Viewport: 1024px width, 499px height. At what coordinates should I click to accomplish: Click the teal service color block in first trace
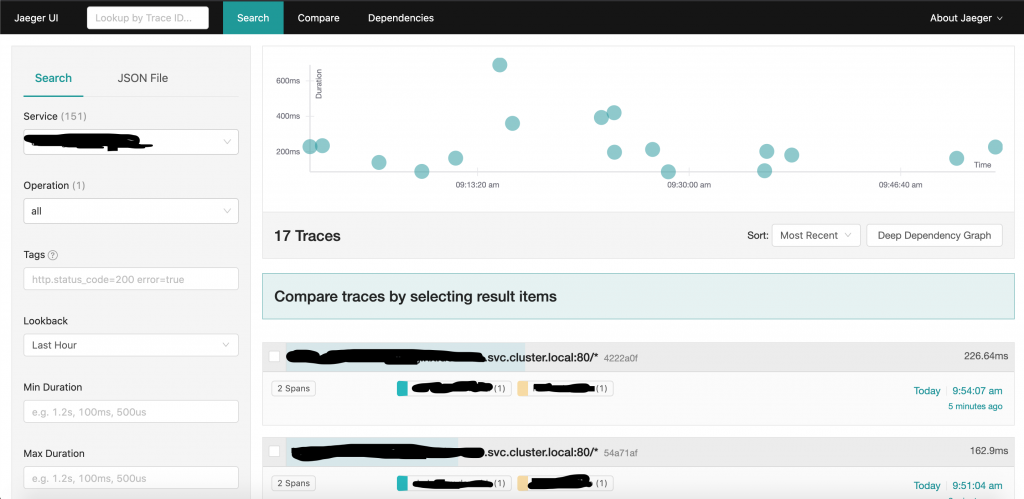[x=402, y=389]
